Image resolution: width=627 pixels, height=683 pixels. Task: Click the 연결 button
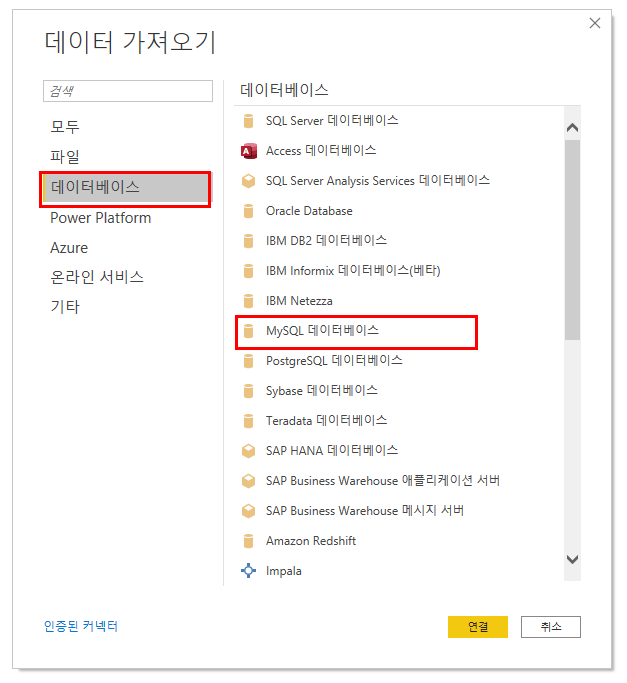pos(478,627)
